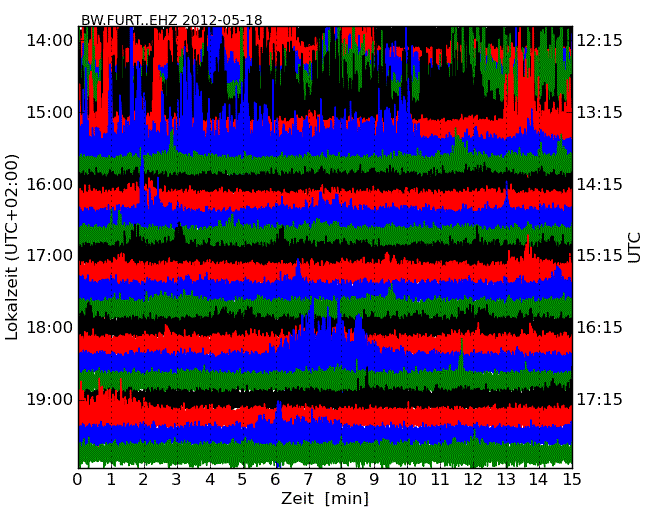Click the 12:15 UTC tick label
650x520 pixels.
[x=600, y=41]
